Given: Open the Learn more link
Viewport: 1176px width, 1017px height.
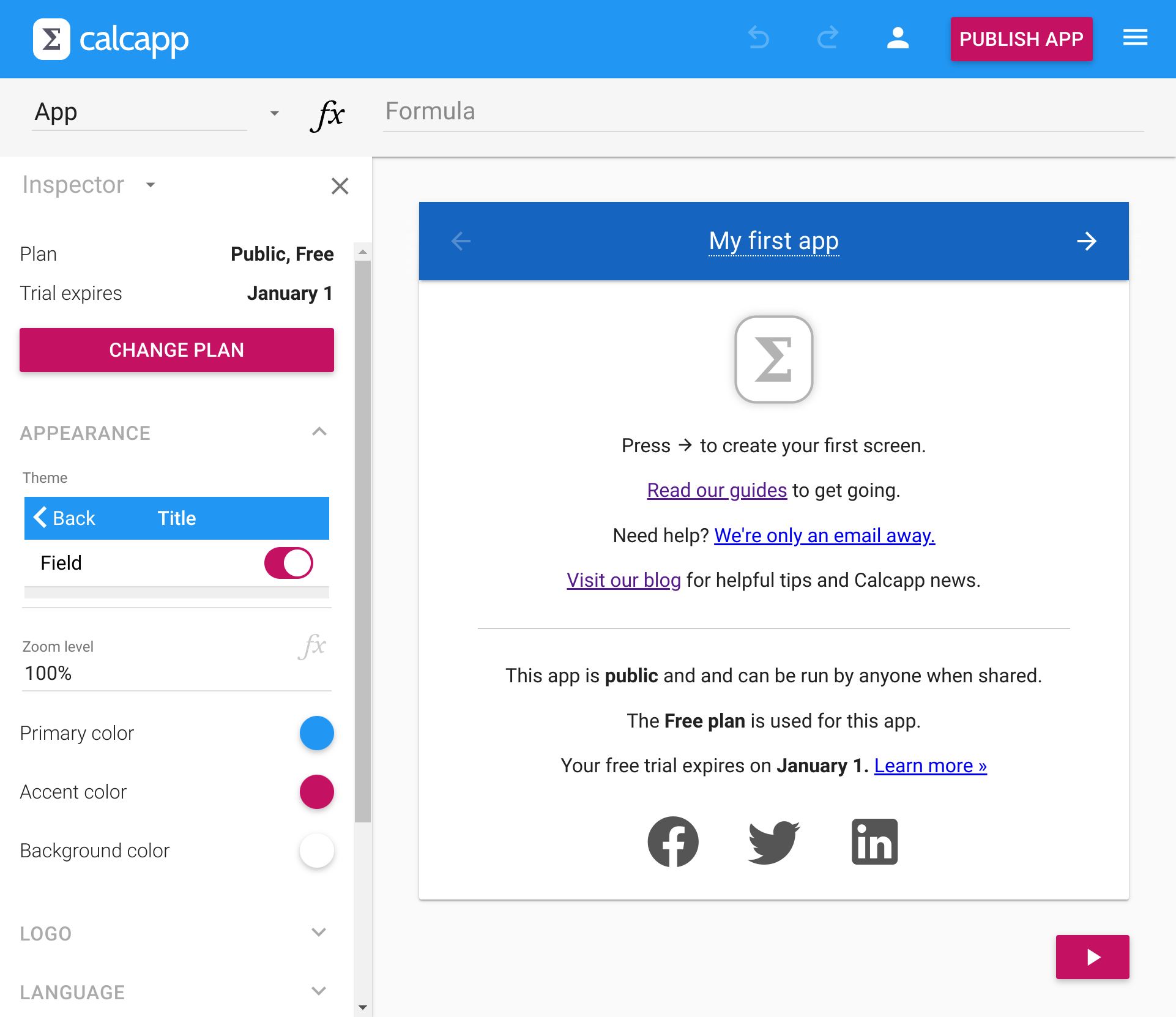Looking at the screenshot, I should click(x=930, y=766).
